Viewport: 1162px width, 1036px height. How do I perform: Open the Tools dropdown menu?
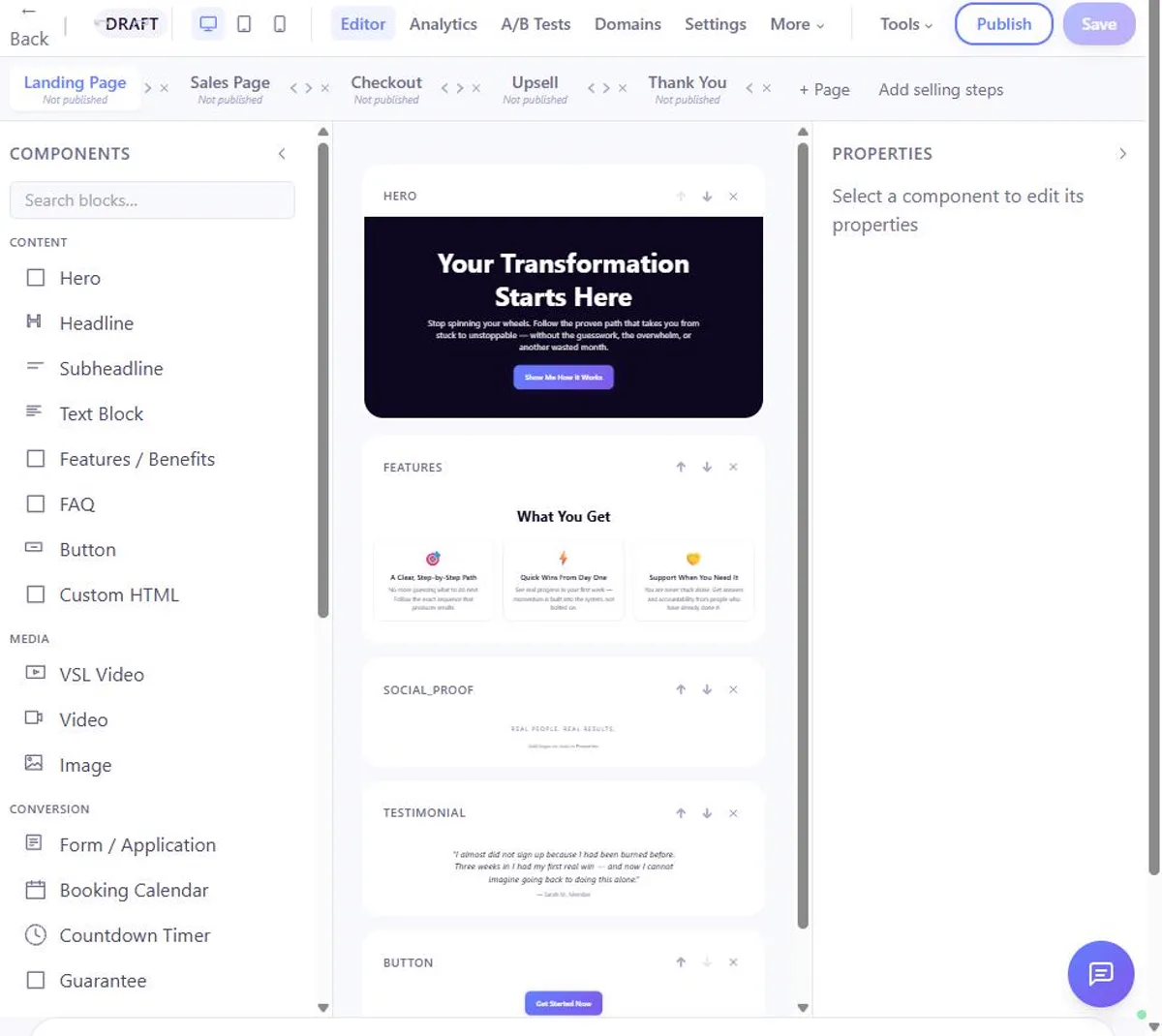[906, 24]
